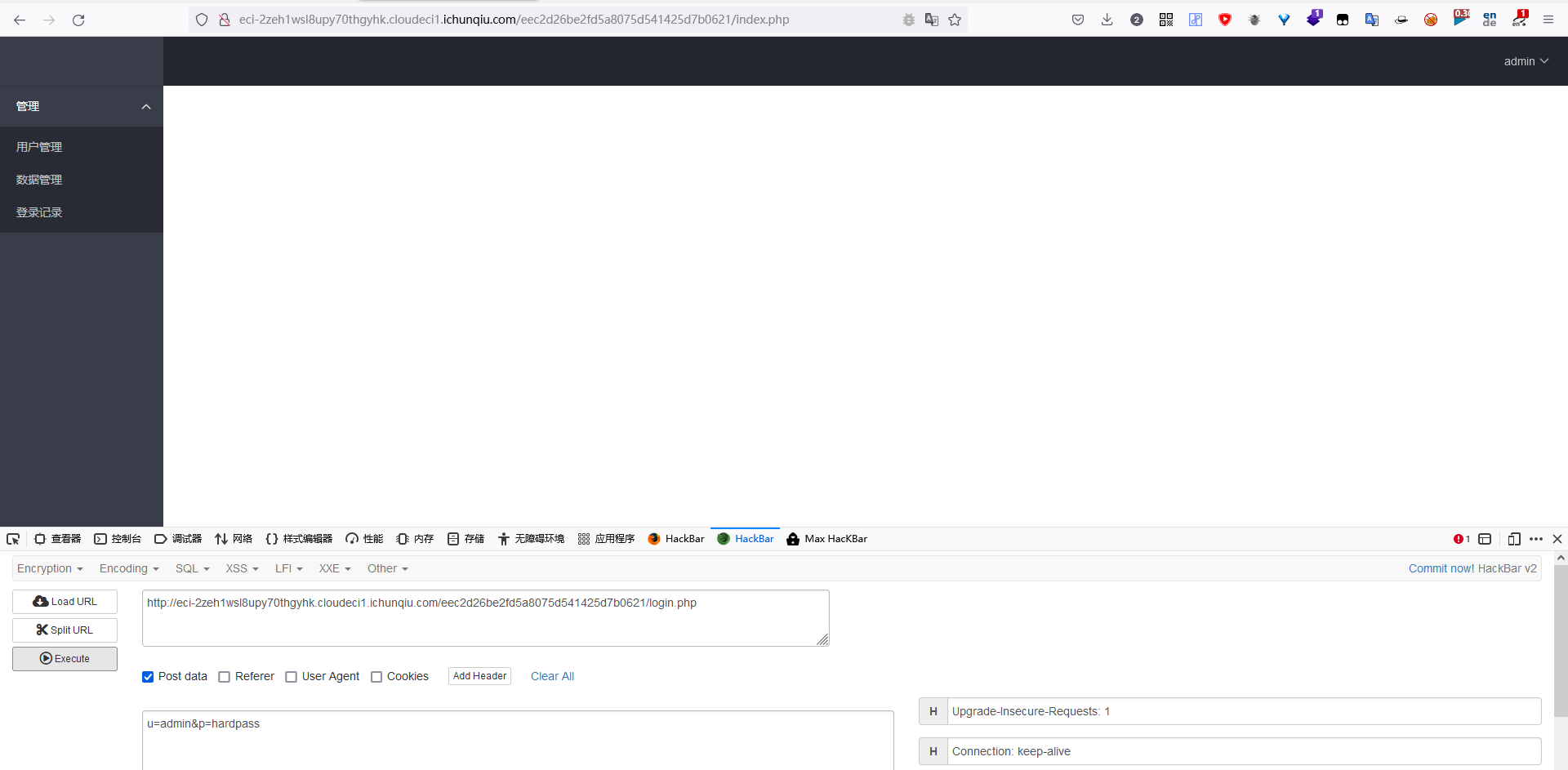
Task: Switch to the 调试器 debugger tab
Action: [178, 539]
